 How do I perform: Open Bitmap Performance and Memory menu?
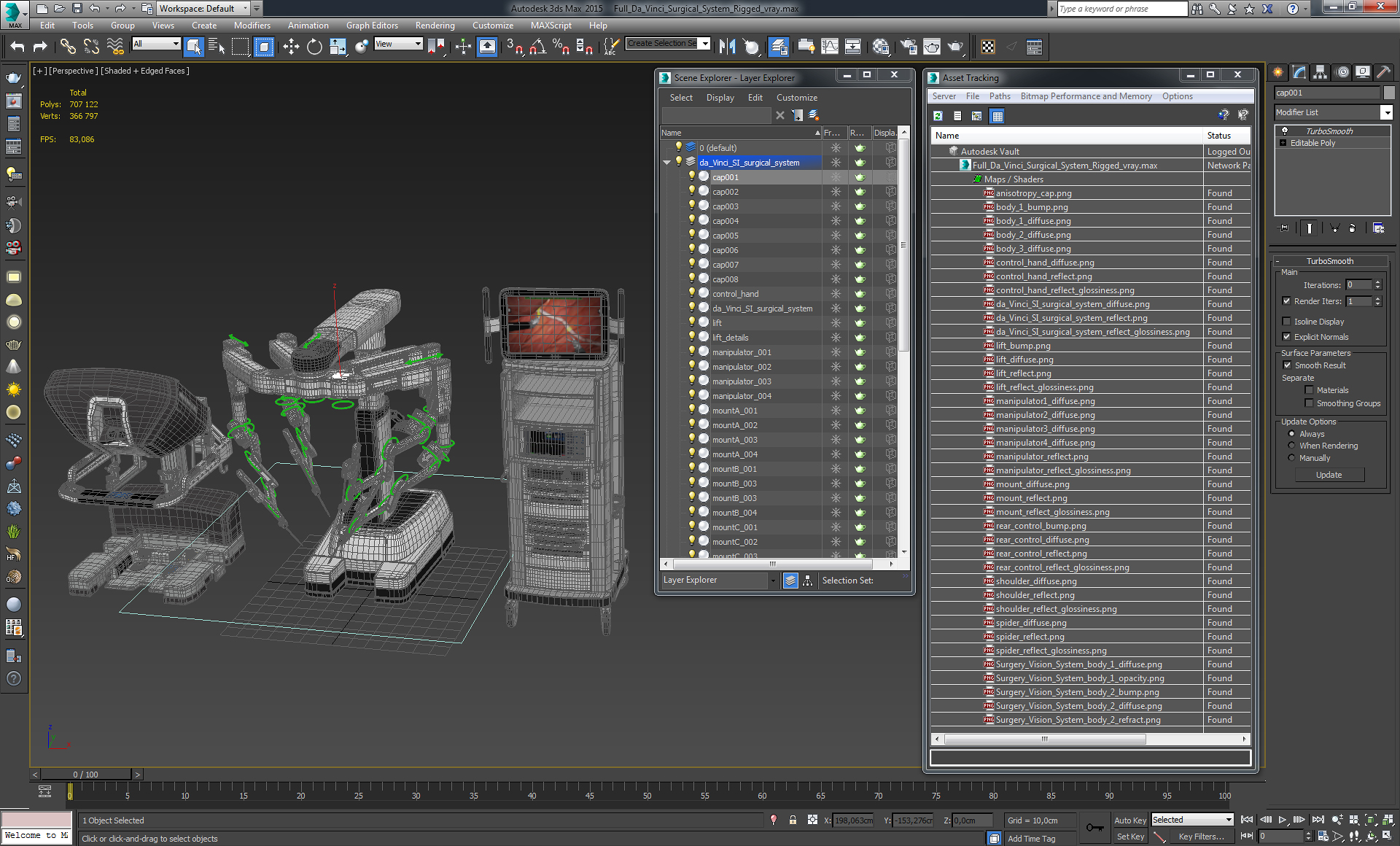1086,96
